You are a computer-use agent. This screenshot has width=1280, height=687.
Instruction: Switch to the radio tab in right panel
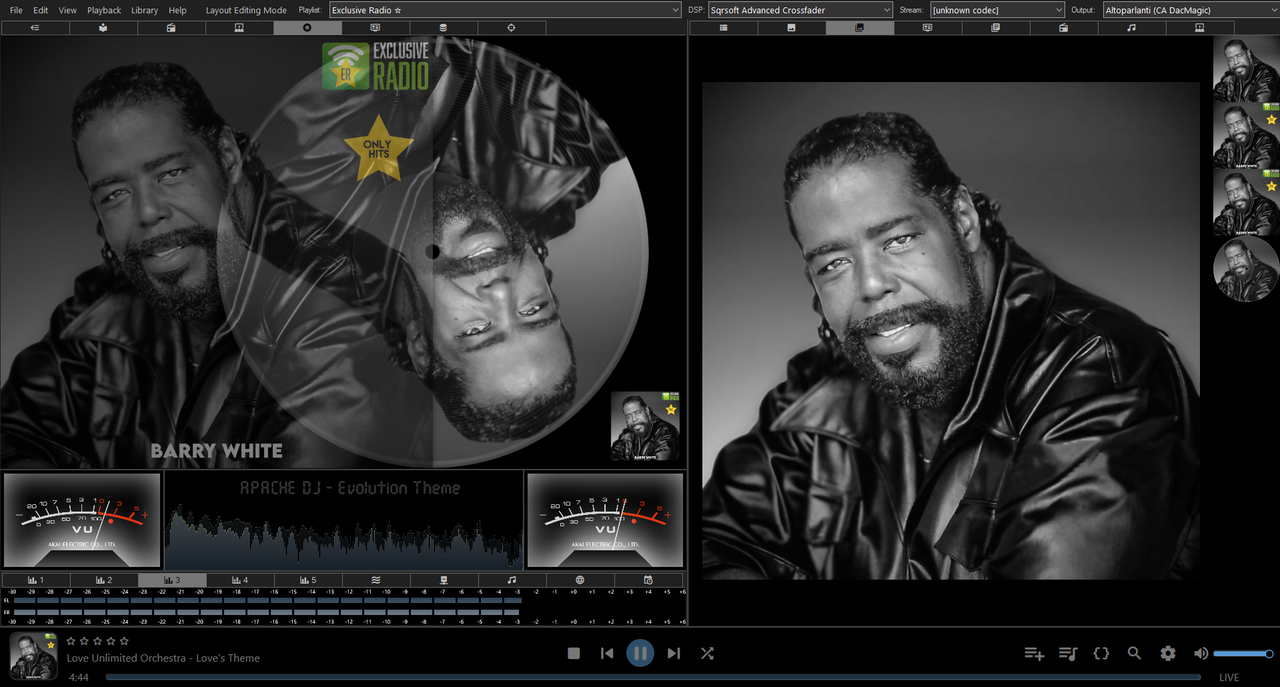[1064, 28]
